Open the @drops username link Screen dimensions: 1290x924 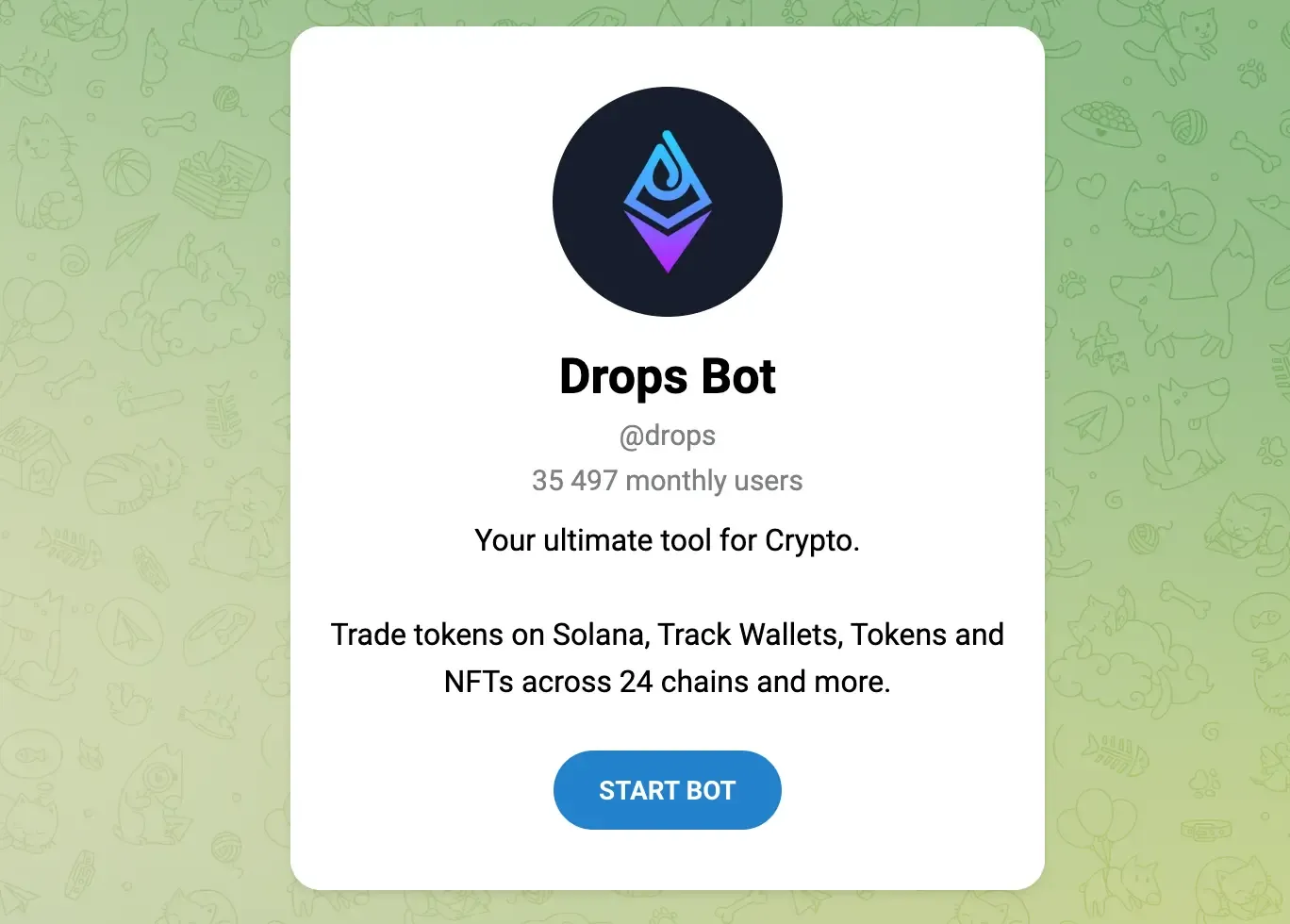point(668,436)
